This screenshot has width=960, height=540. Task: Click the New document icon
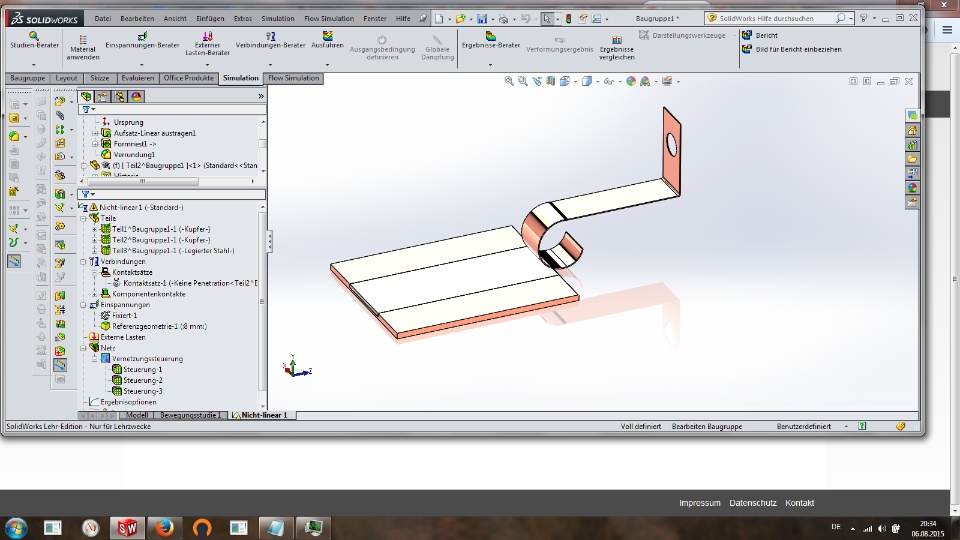click(439, 18)
